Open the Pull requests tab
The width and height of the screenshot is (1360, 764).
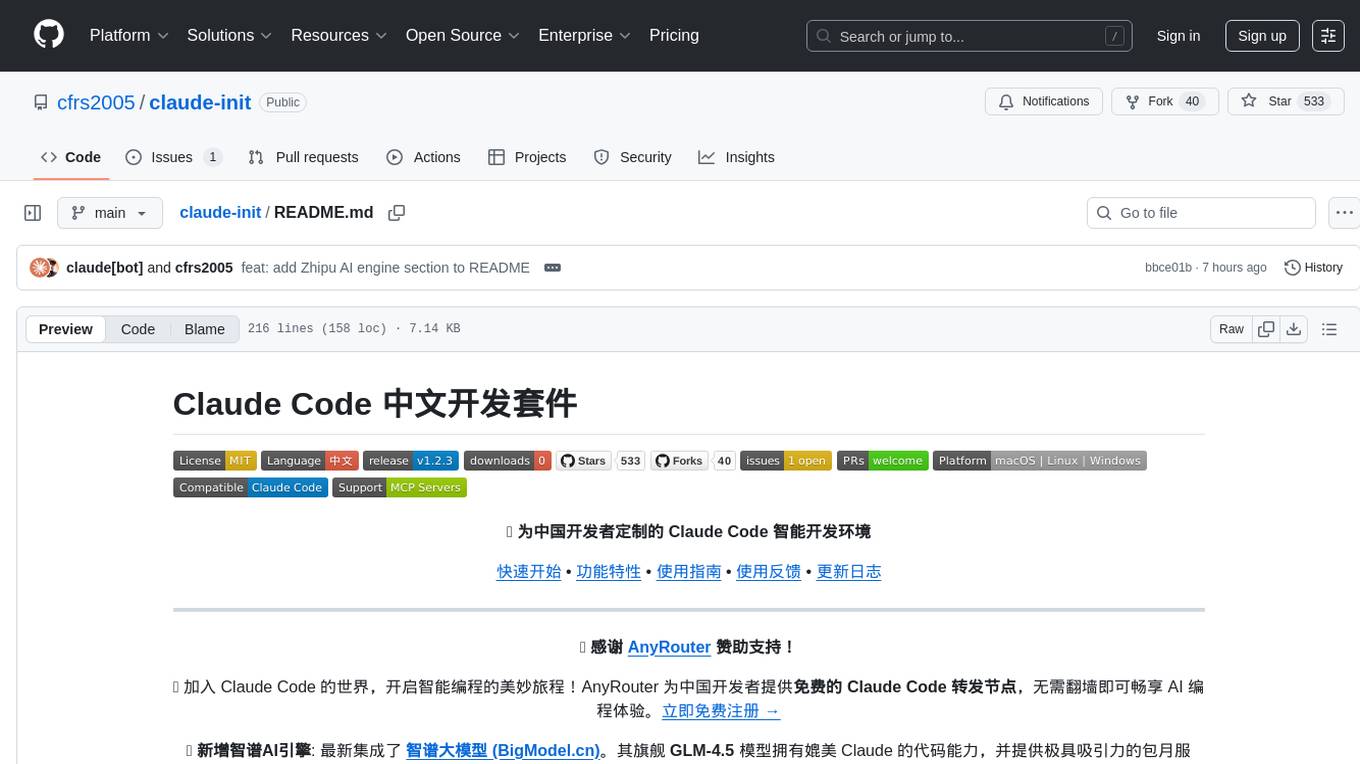[x=303, y=157]
